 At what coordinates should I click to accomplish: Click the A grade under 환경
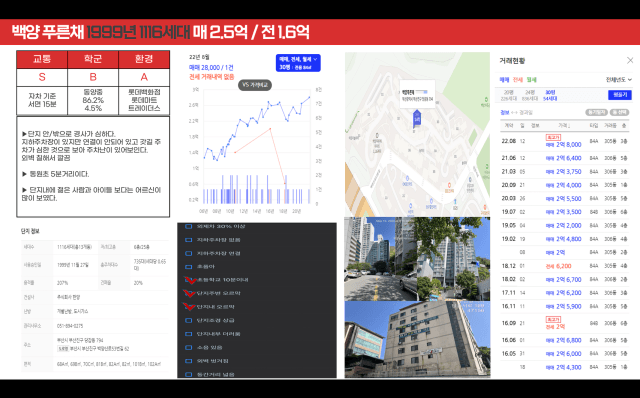pyautogui.click(x=144, y=77)
